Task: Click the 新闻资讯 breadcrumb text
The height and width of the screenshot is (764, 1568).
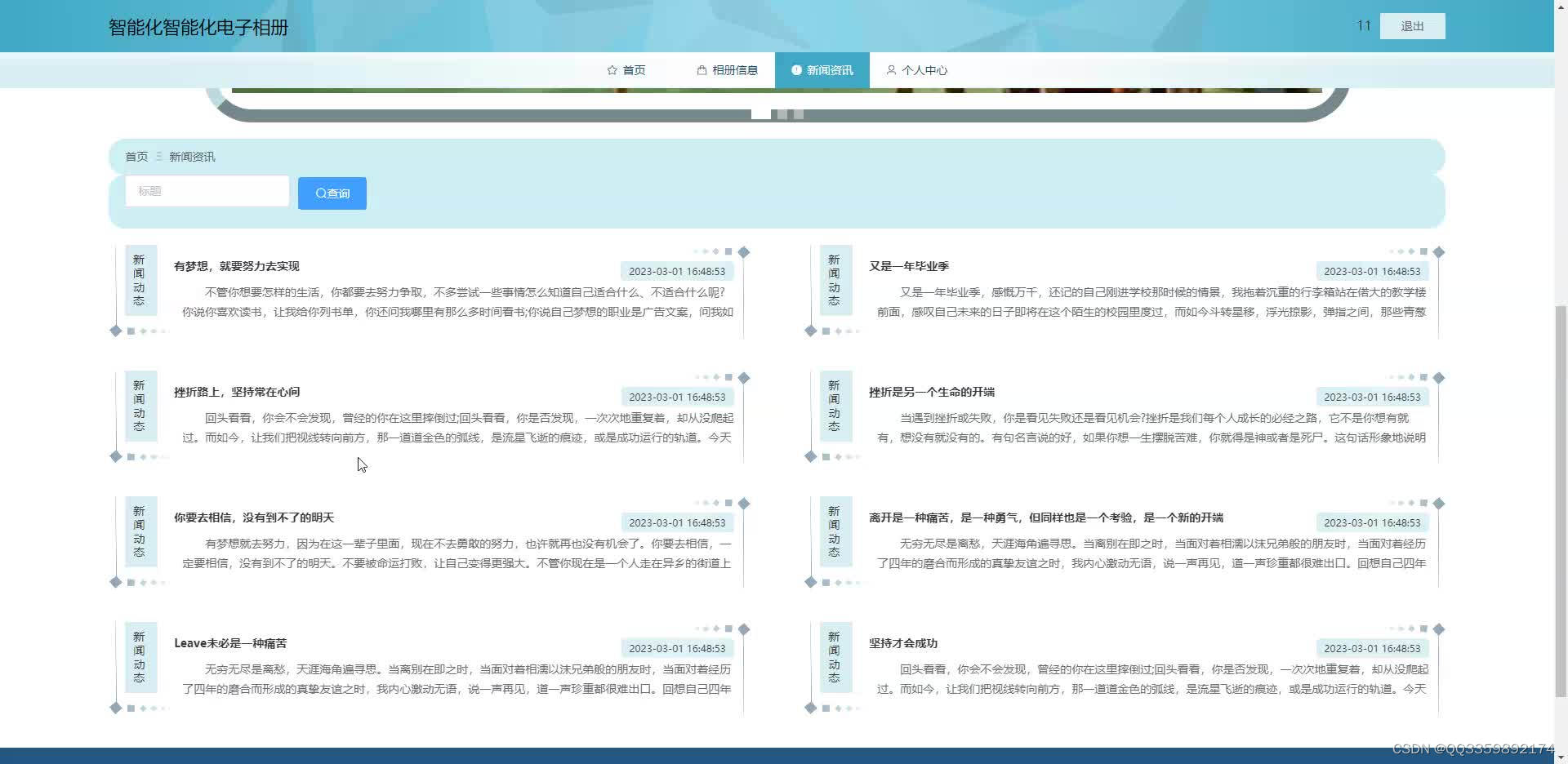Action: point(192,157)
